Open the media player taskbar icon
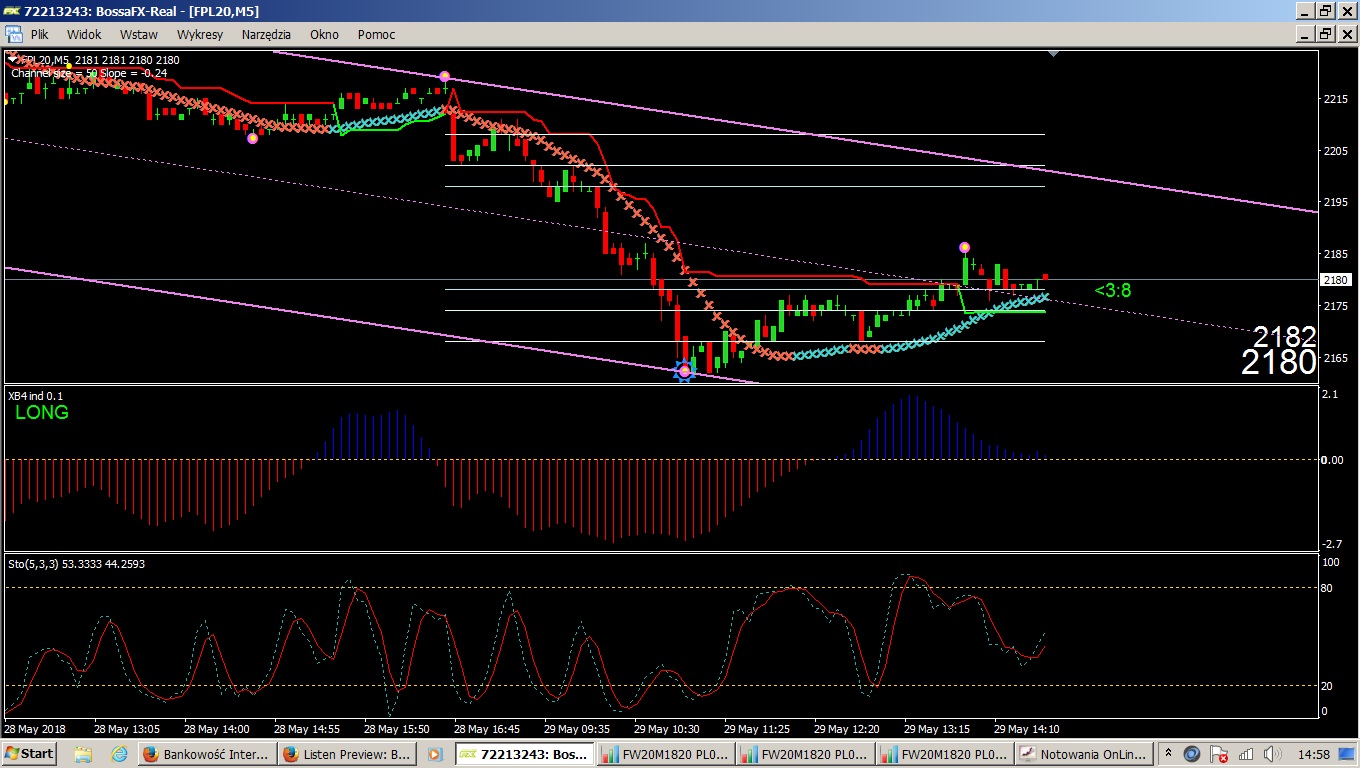The height and width of the screenshot is (768, 1360). [x=435, y=753]
